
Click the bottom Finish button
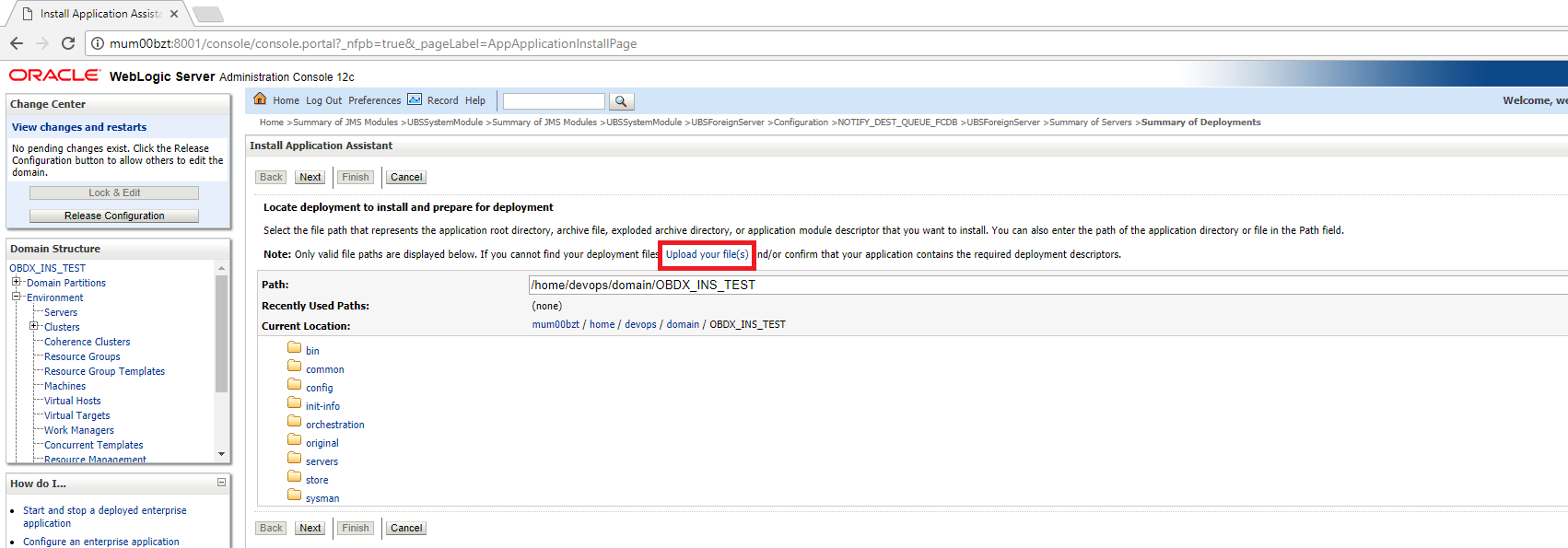[356, 528]
